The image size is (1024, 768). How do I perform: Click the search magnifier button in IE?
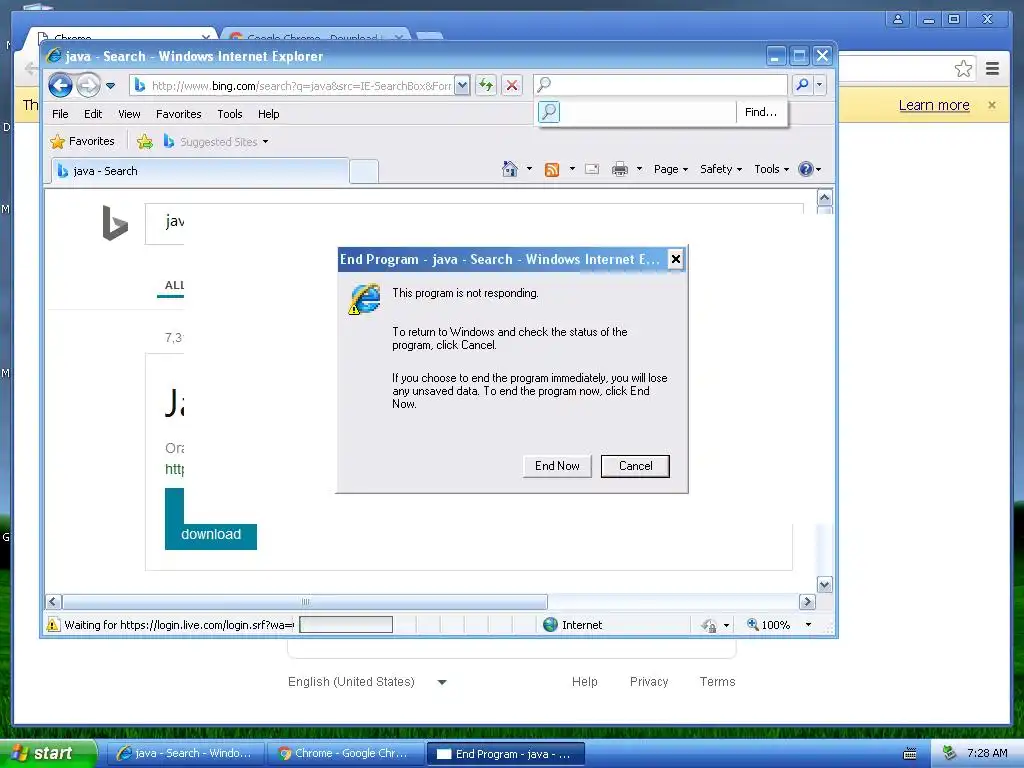coord(802,85)
